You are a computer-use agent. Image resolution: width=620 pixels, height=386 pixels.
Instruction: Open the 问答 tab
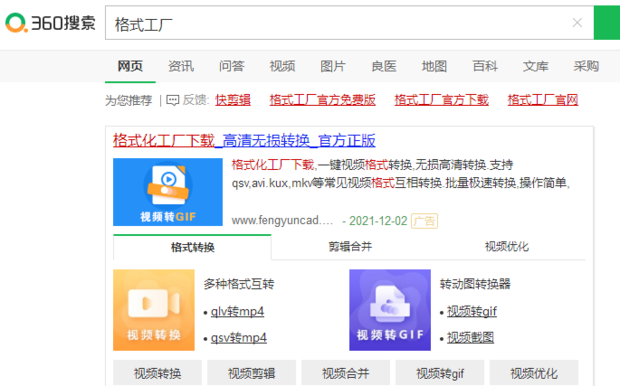click(232, 66)
